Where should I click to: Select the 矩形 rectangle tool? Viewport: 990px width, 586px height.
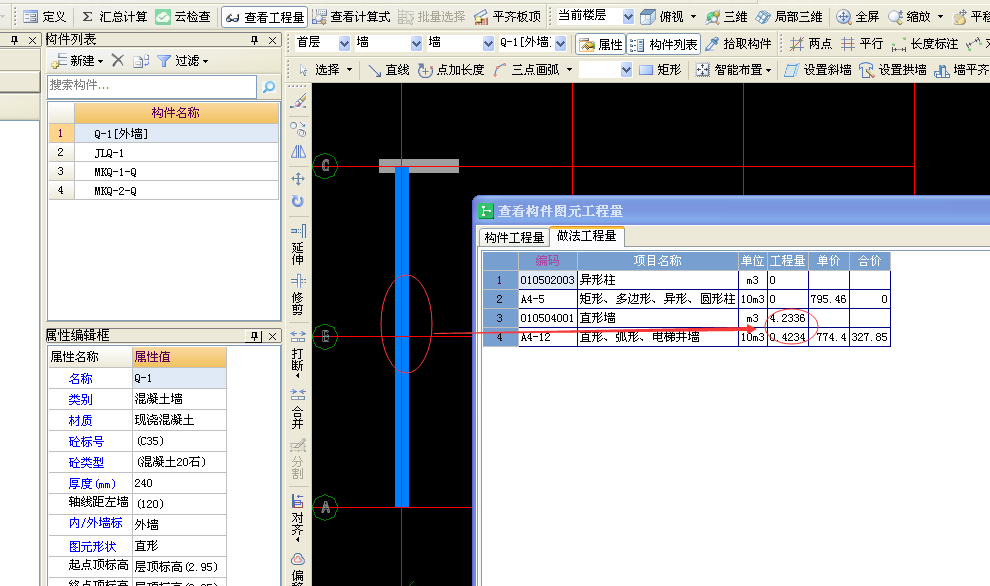click(660, 69)
